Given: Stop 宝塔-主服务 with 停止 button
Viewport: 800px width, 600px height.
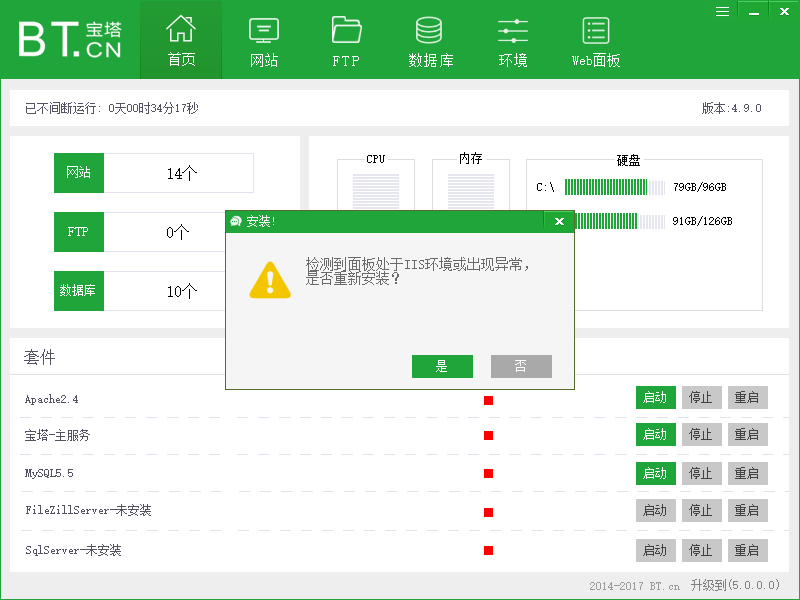Looking at the screenshot, I should point(702,434).
